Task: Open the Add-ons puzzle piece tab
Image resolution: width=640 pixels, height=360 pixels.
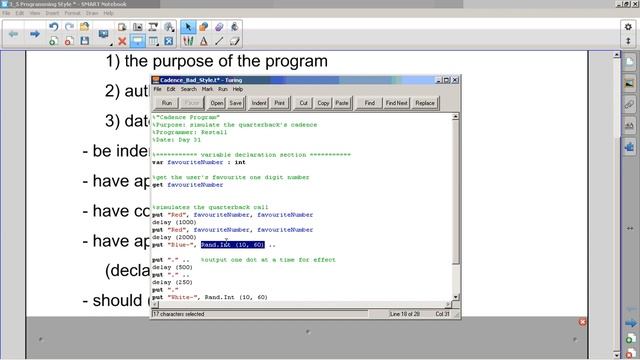Action: pos(629,147)
